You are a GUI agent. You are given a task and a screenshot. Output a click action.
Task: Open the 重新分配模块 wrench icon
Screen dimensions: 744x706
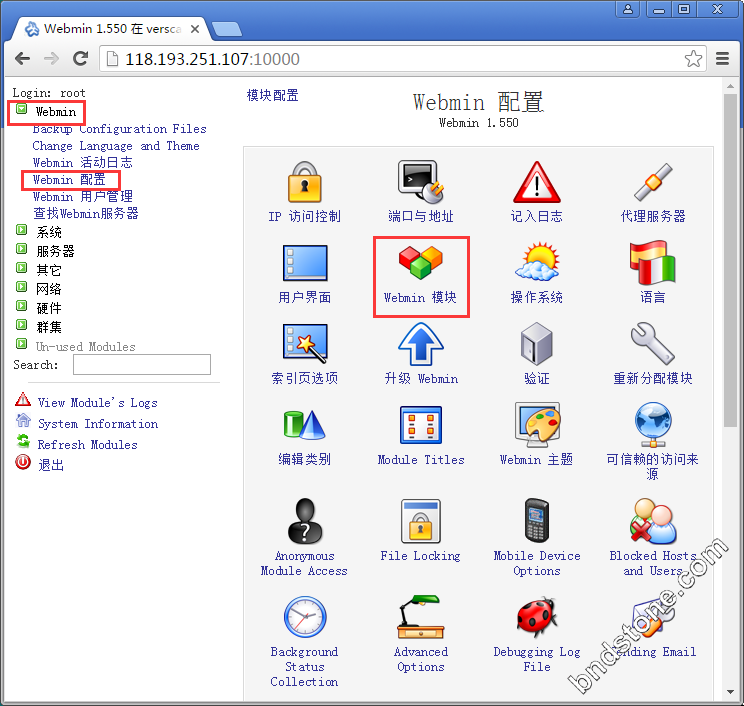653,344
